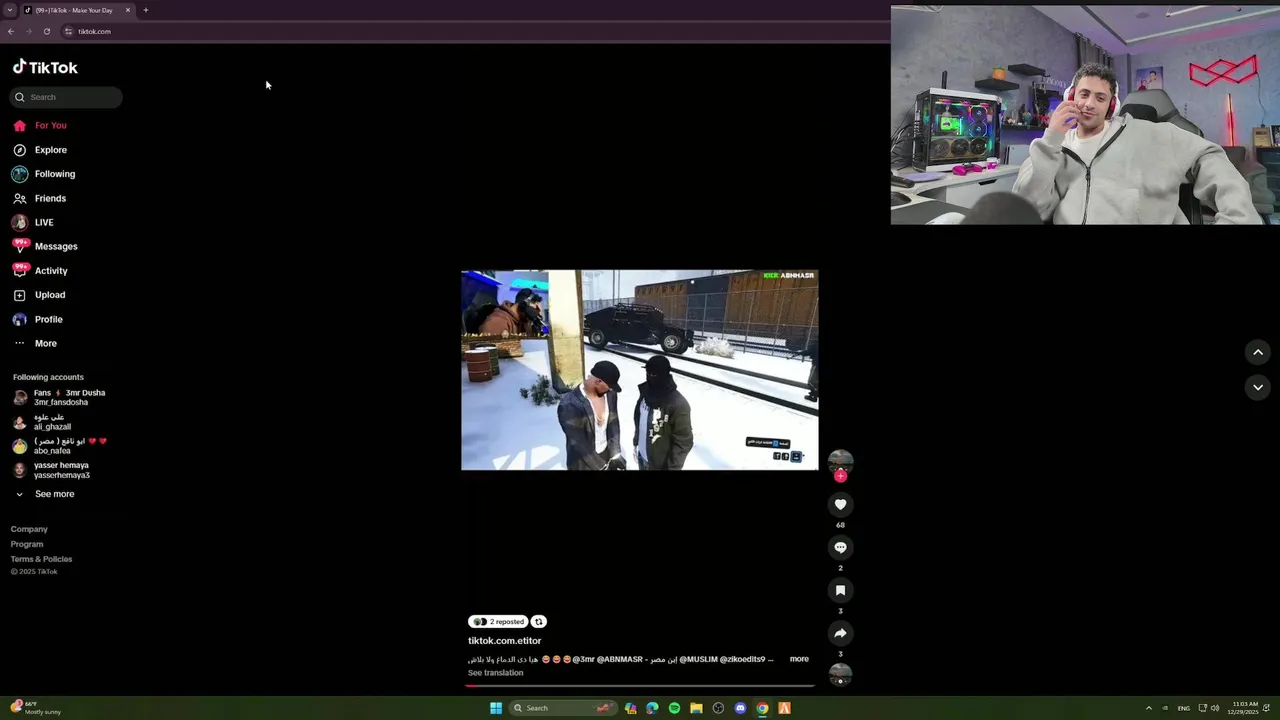Viewport: 1280px width, 720px height.
Task: Click the repost icon button
Action: pos(538,622)
